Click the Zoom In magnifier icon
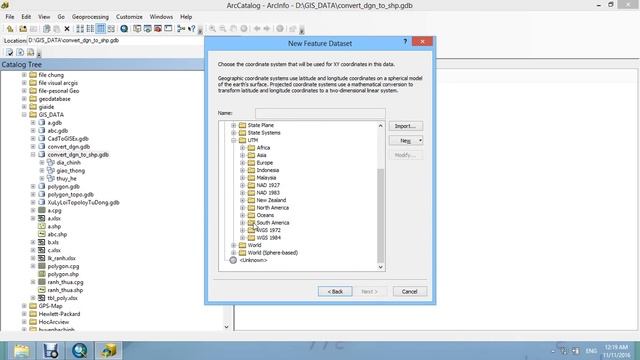The width and height of the screenshot is (640, 360). (212, 29)
